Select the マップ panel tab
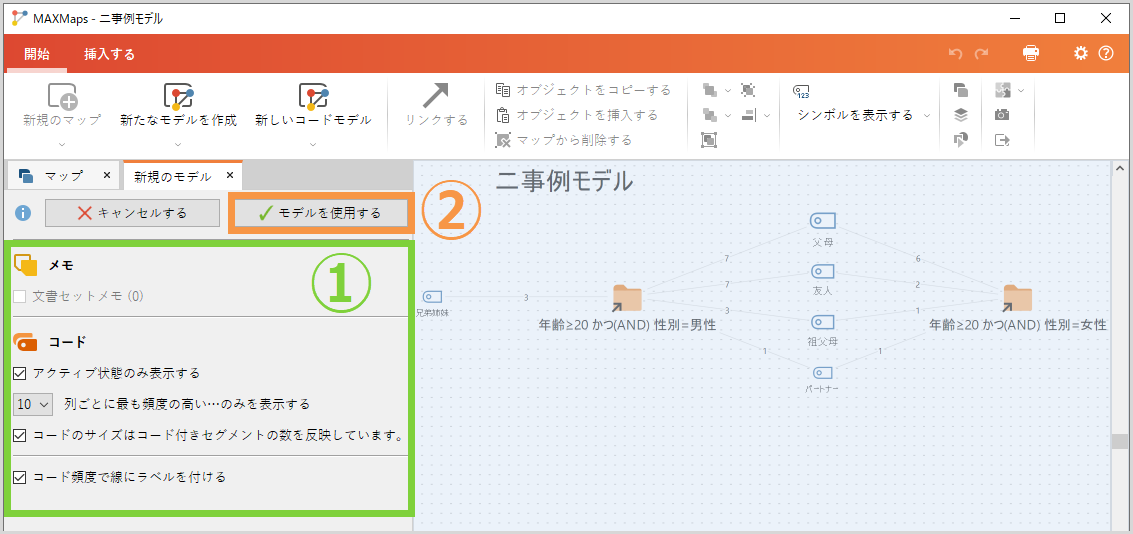Screen dimensions: 1133x534 click(63, 176)
